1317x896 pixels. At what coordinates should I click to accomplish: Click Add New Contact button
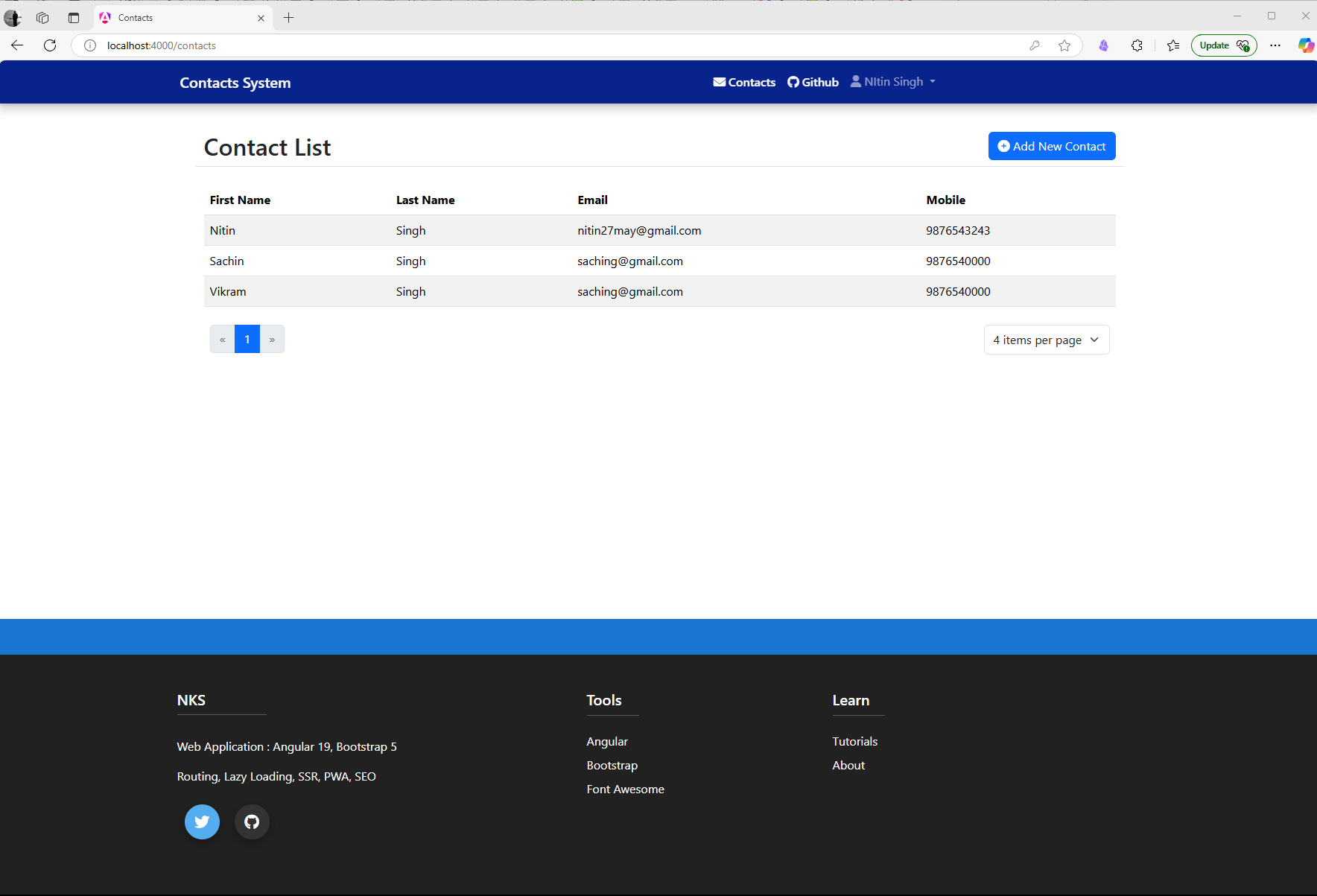point(1052,146)
